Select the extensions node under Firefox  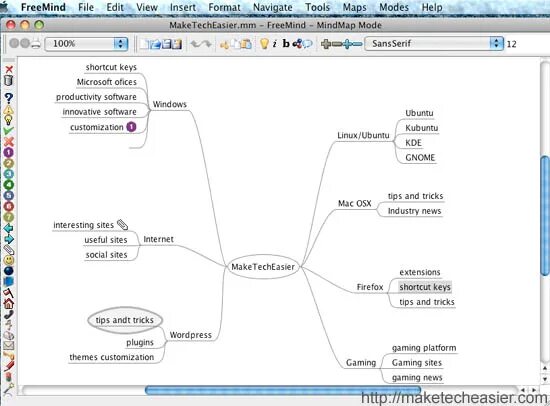(420, 272)
